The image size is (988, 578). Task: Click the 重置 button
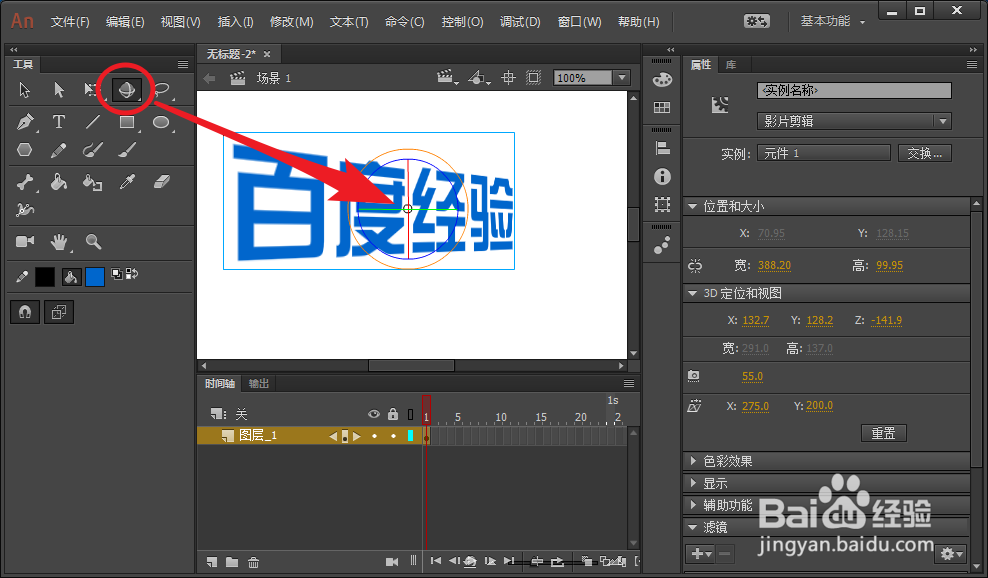(883, 433)
